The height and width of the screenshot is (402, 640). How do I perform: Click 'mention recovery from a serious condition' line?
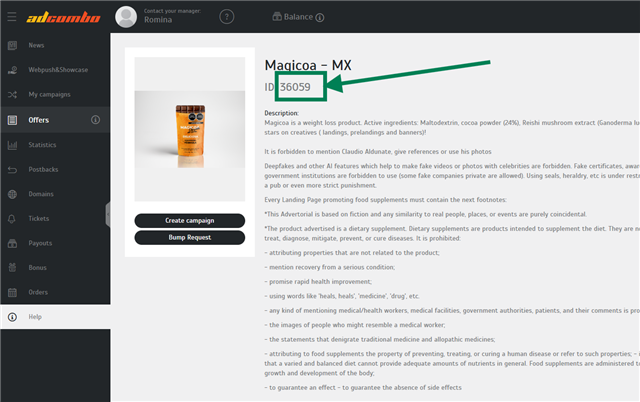pyautogui.click(x=330, y=267)
